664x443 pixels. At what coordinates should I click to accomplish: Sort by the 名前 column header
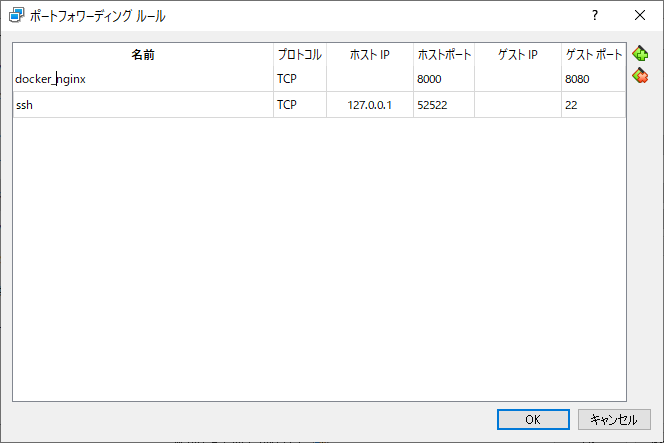coord(143,55)
